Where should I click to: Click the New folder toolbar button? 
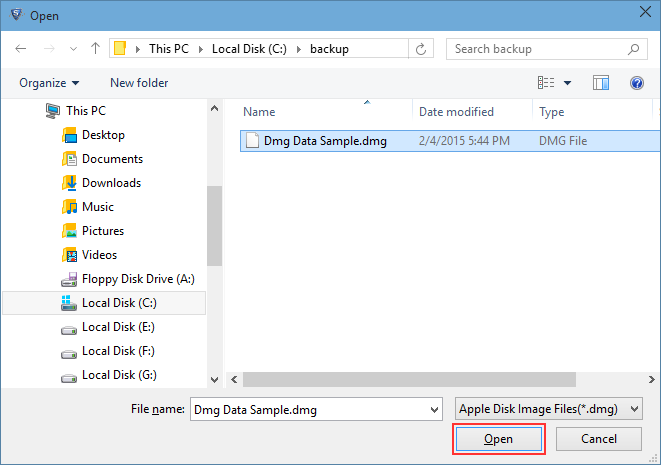tap(139, 83)
